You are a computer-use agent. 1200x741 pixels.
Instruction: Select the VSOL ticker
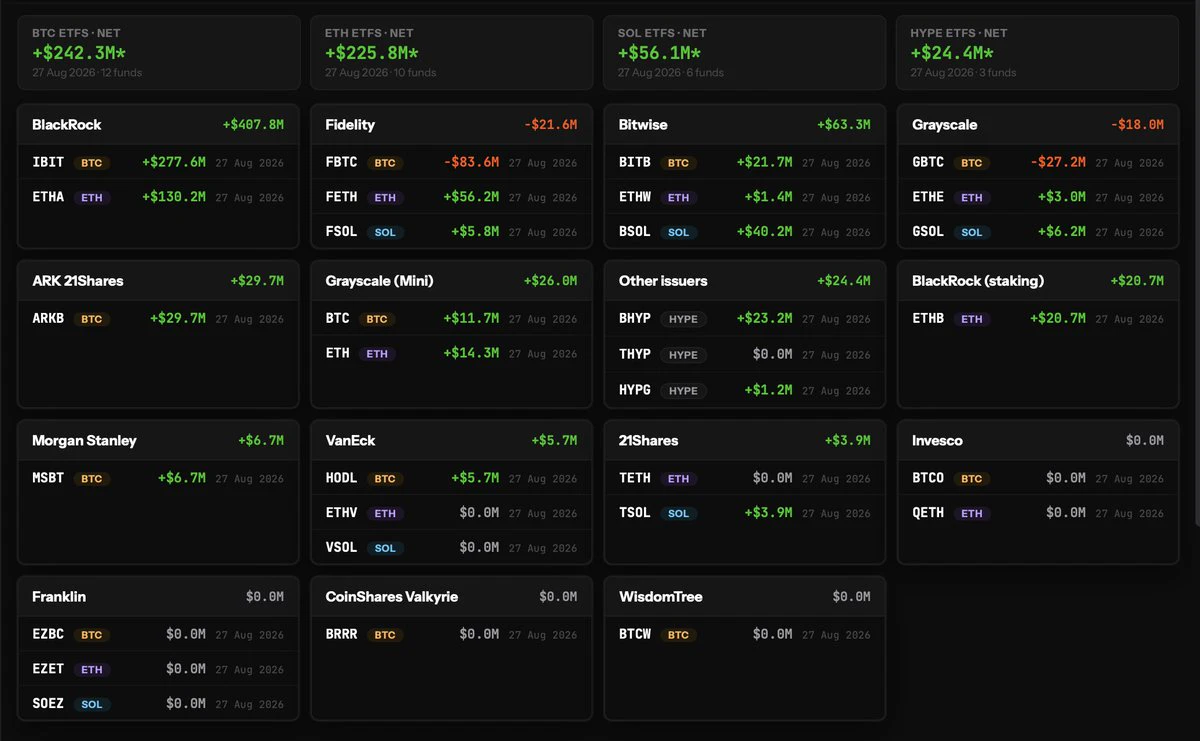[x=341, y=547]
